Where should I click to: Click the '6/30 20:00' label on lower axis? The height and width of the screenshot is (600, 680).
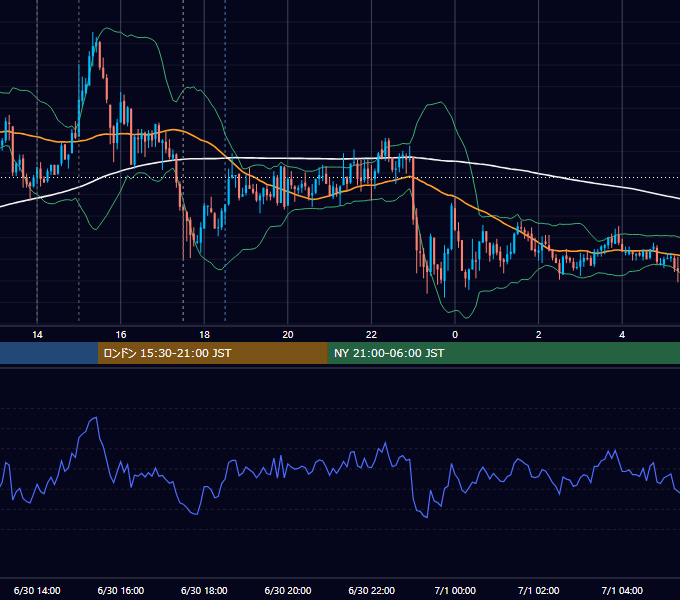click(x=288, y=590)
